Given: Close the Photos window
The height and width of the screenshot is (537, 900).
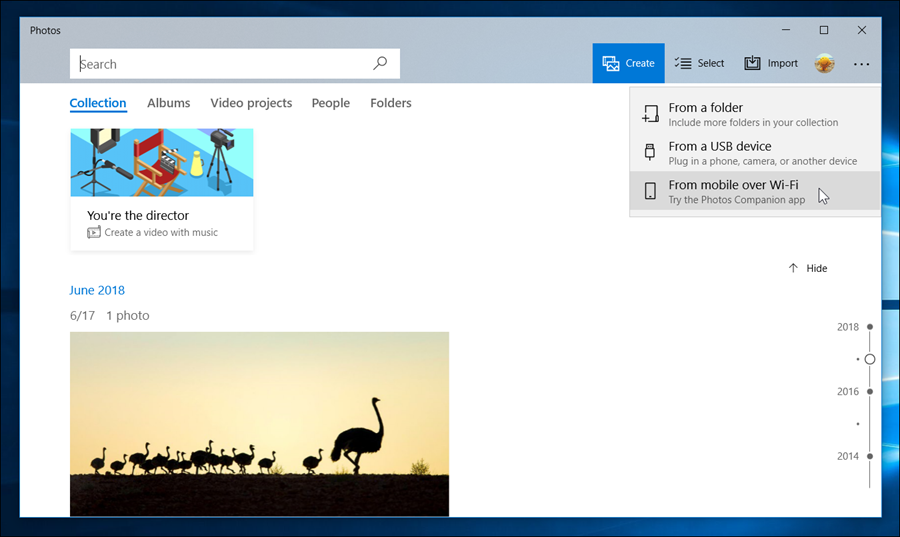Looking at the screenshot, I should (x=862, y=30).
